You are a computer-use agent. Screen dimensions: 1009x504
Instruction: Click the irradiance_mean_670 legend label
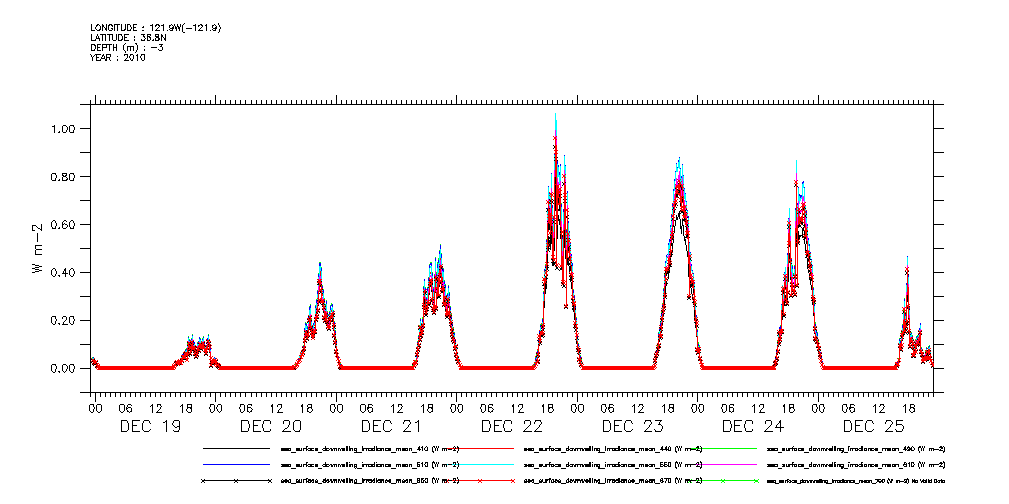[614, 481]
